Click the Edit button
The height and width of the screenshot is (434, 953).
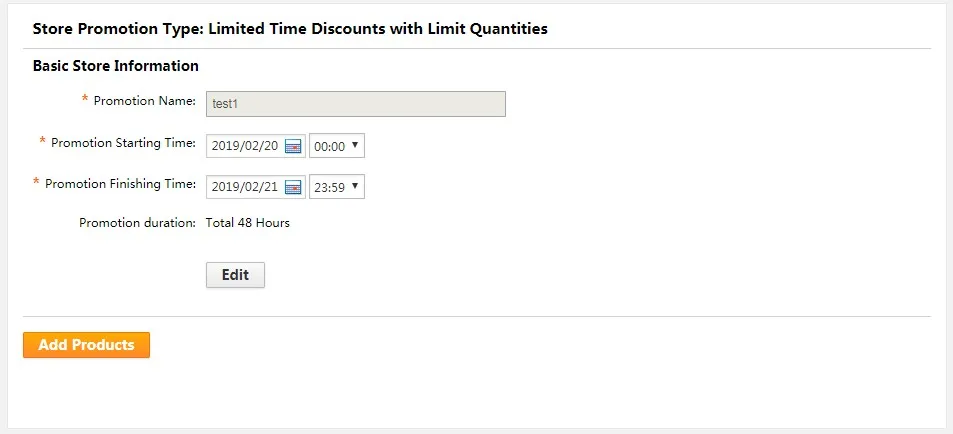[235, 275]
